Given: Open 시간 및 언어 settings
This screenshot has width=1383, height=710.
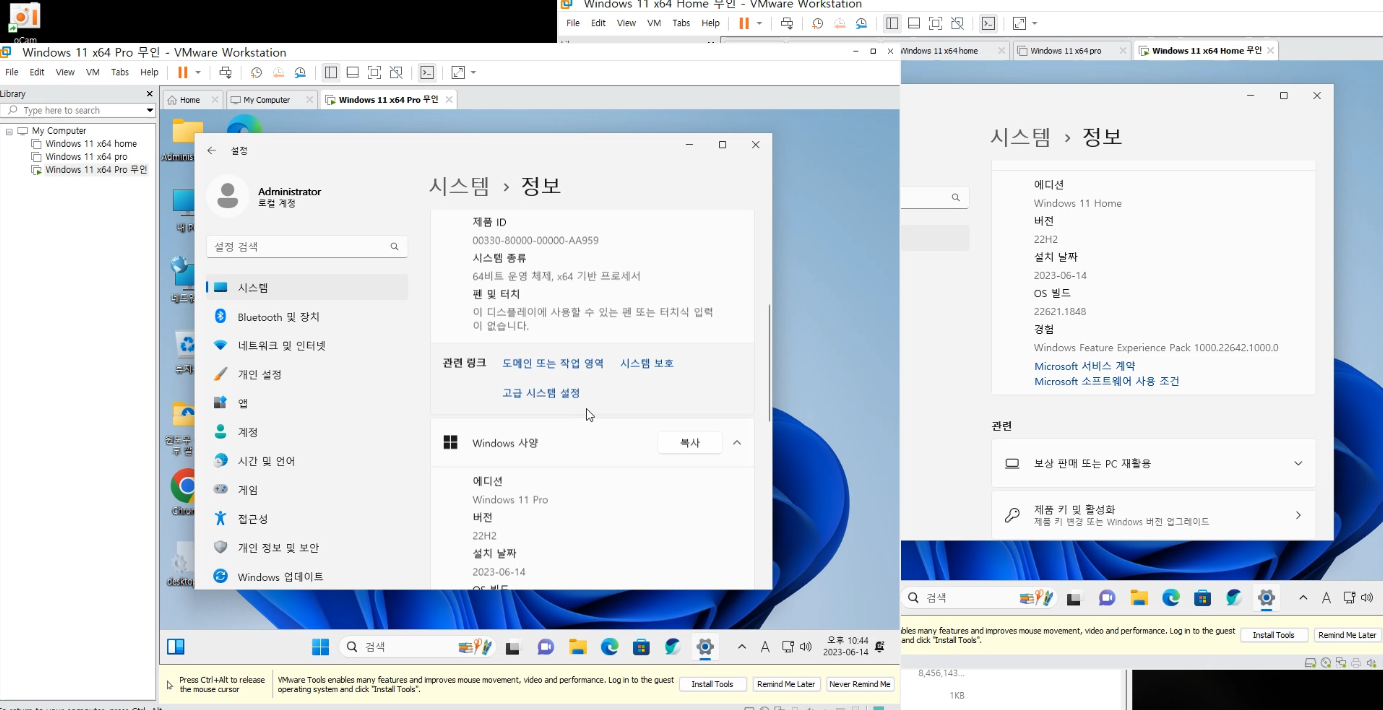Looking at the screenshot, I should (307, 461).
